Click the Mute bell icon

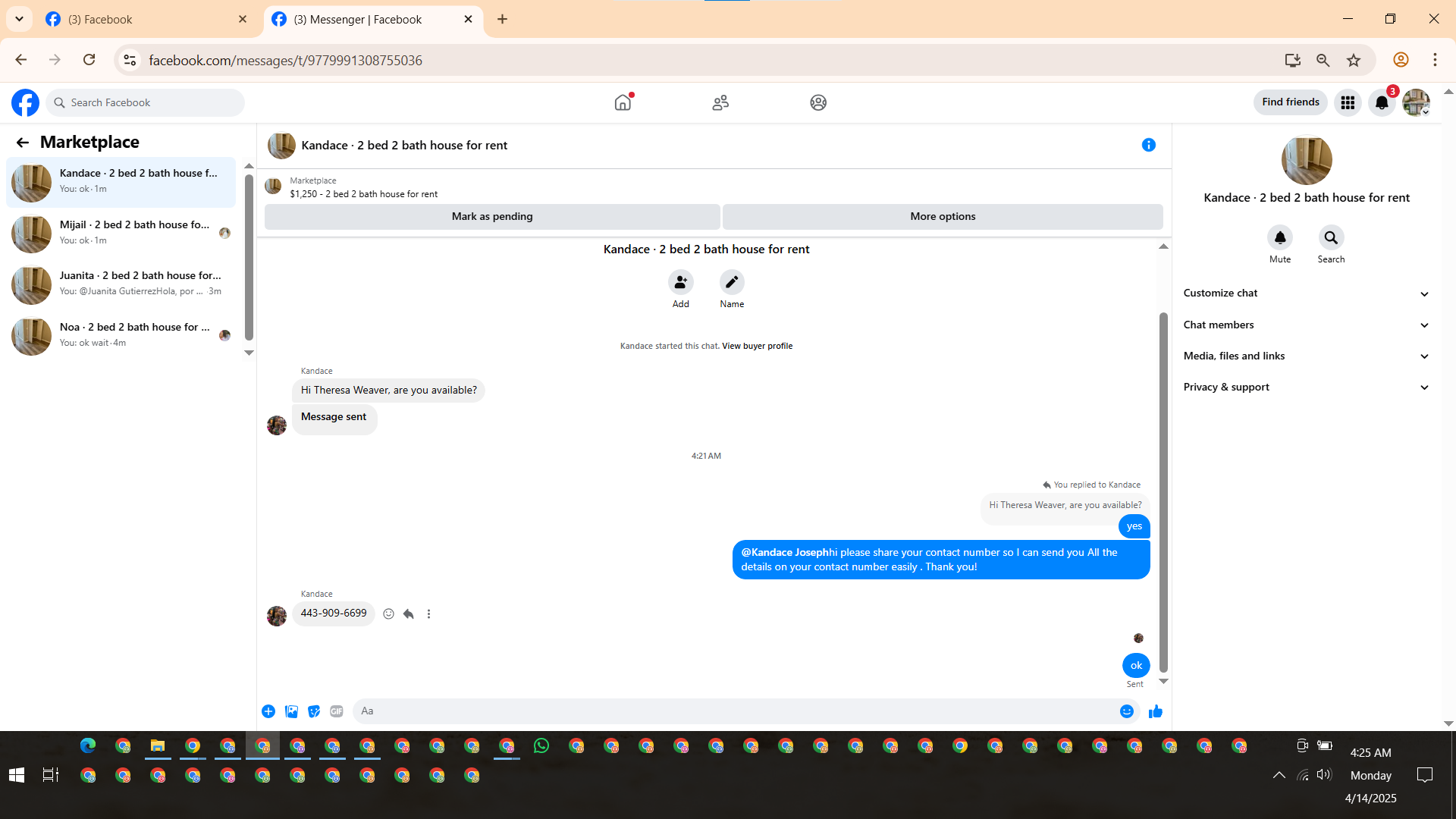tap(1280, 238)
